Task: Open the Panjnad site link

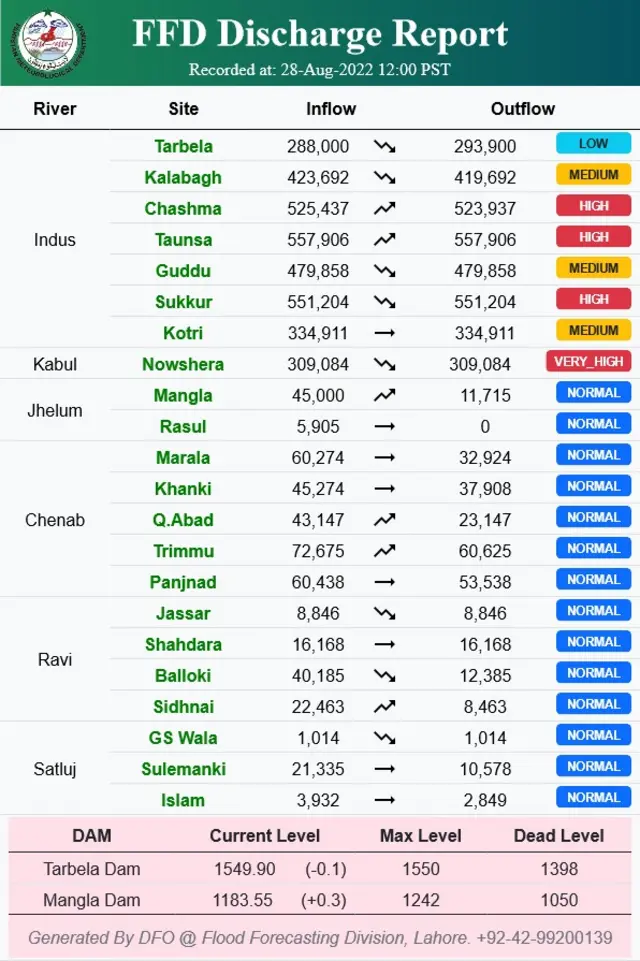Action: point(183,582)
